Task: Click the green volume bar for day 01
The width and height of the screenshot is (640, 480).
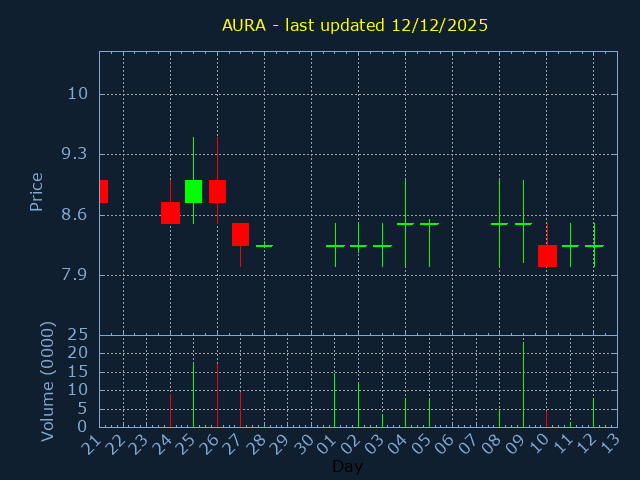Action: [335, 400]
